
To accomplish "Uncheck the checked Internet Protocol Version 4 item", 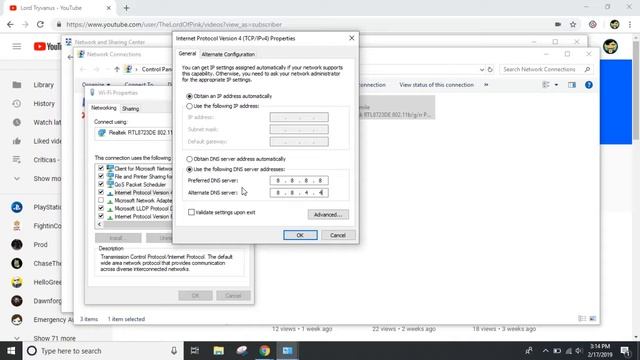I will [x=101, y=192].
